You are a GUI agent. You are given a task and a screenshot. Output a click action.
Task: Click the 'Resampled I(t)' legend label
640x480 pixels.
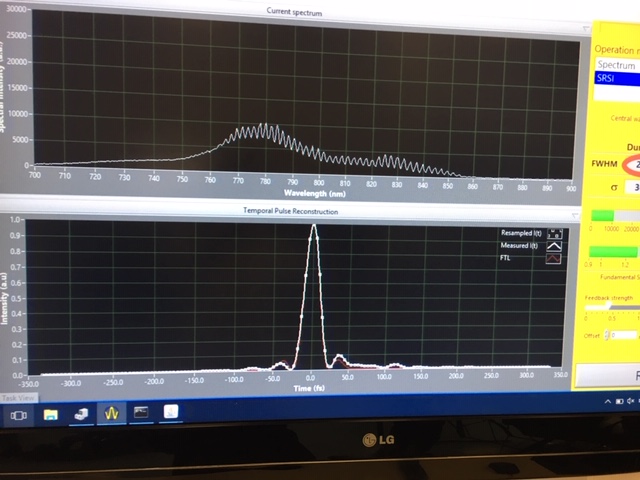pyautogui.click(x=521, y=233)
